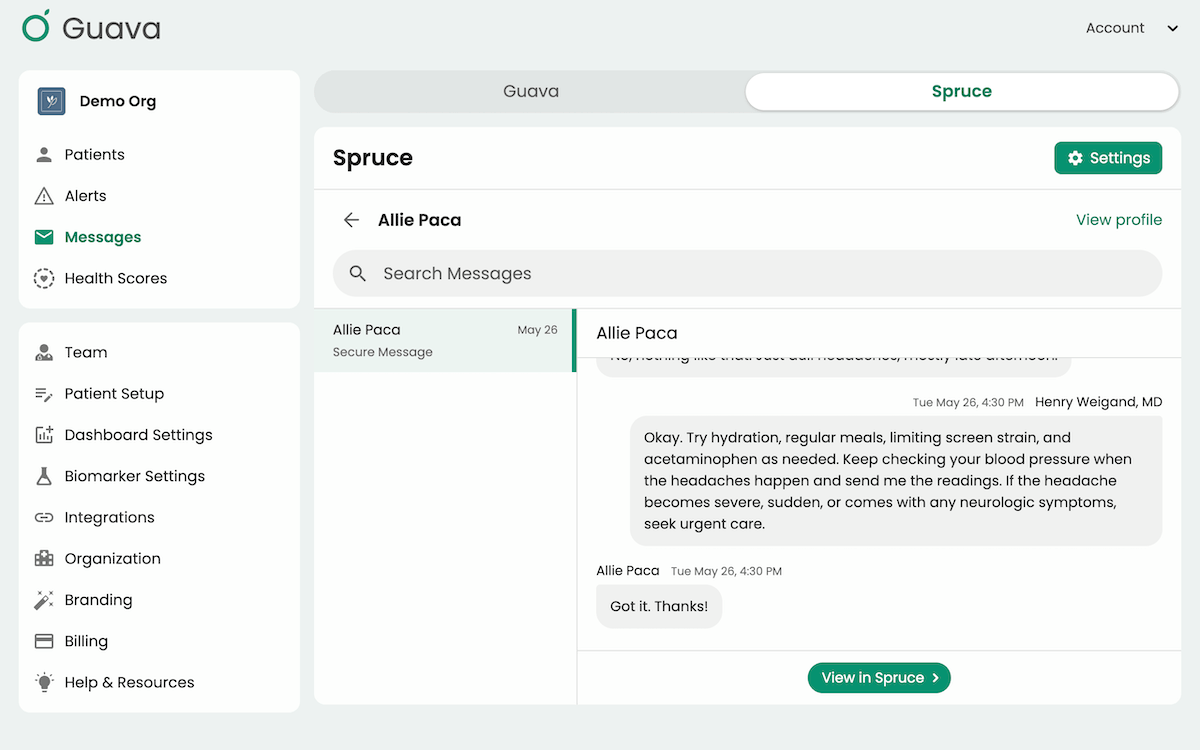Click the Allie Paca conversation header
Image resolution: width=1200 pixels, height=750 pixels.
(x=637, y=333)
